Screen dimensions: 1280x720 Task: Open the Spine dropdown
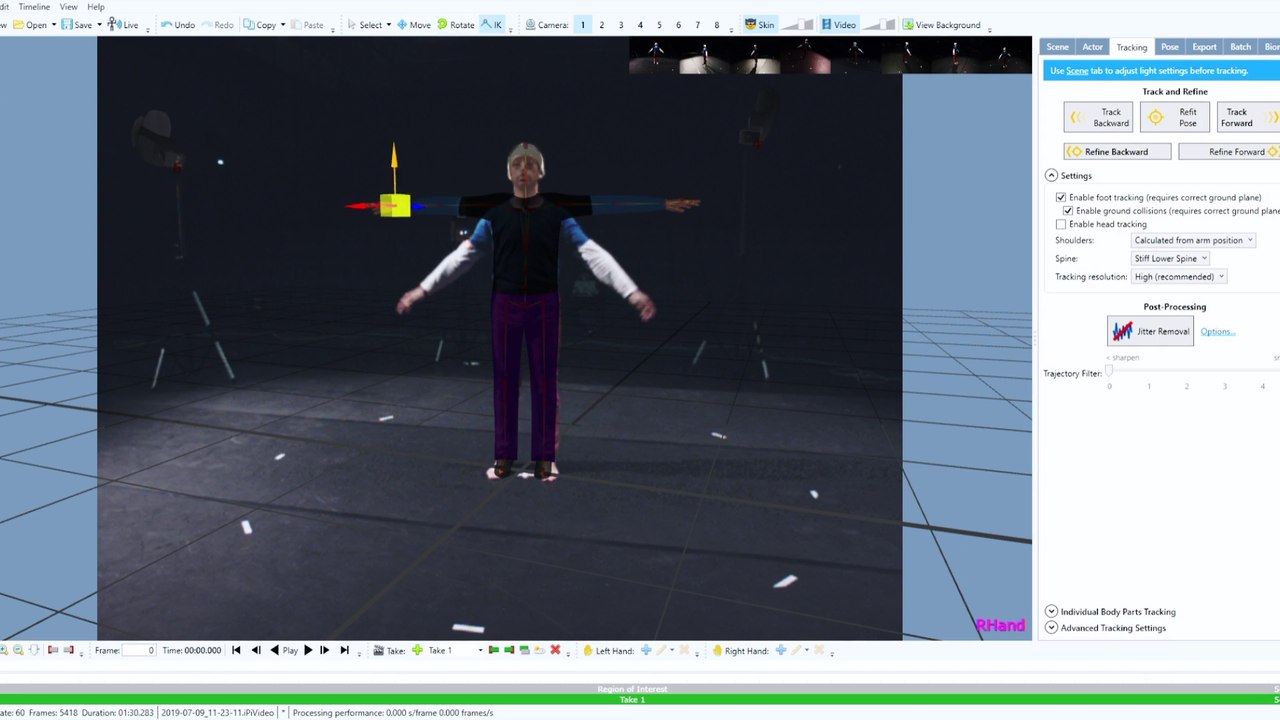[1170, 258]
